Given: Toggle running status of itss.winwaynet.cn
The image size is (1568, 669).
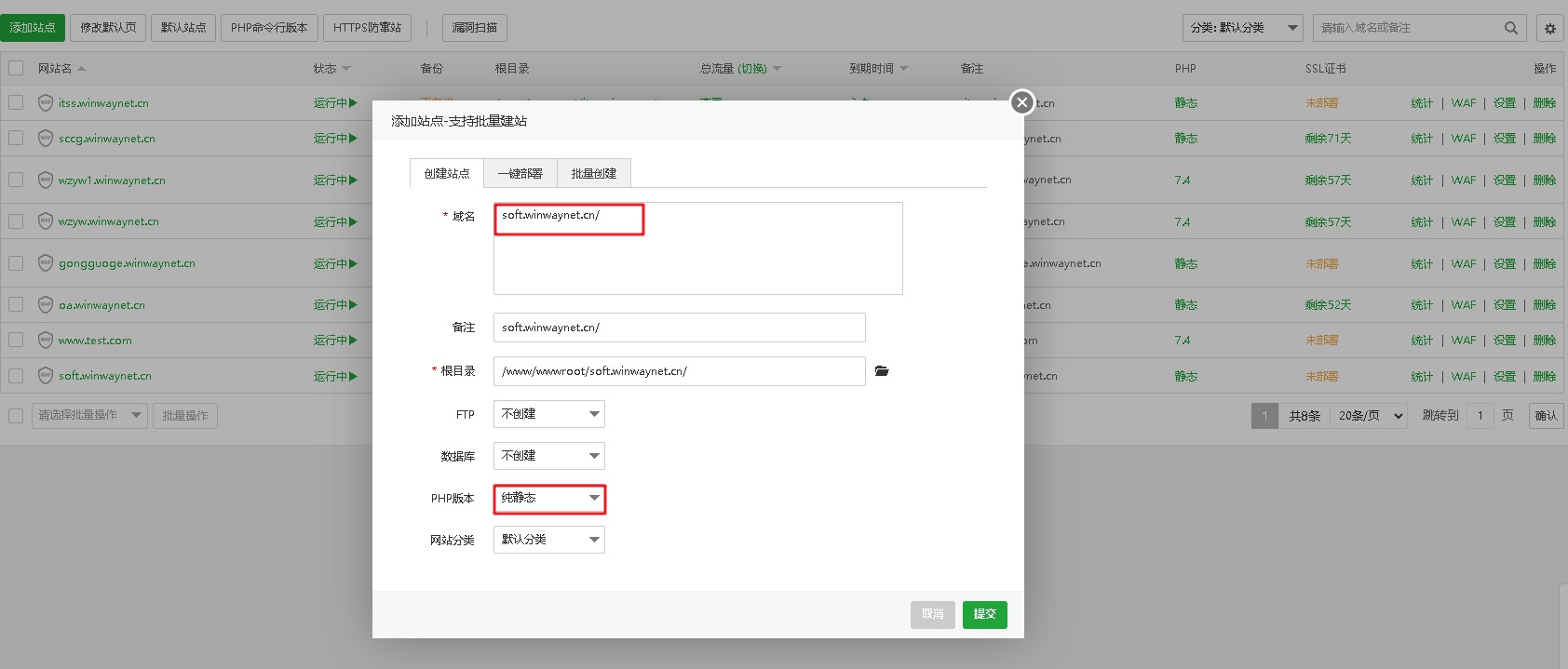Looking at the screenshot, I should (x=335, y=103).
